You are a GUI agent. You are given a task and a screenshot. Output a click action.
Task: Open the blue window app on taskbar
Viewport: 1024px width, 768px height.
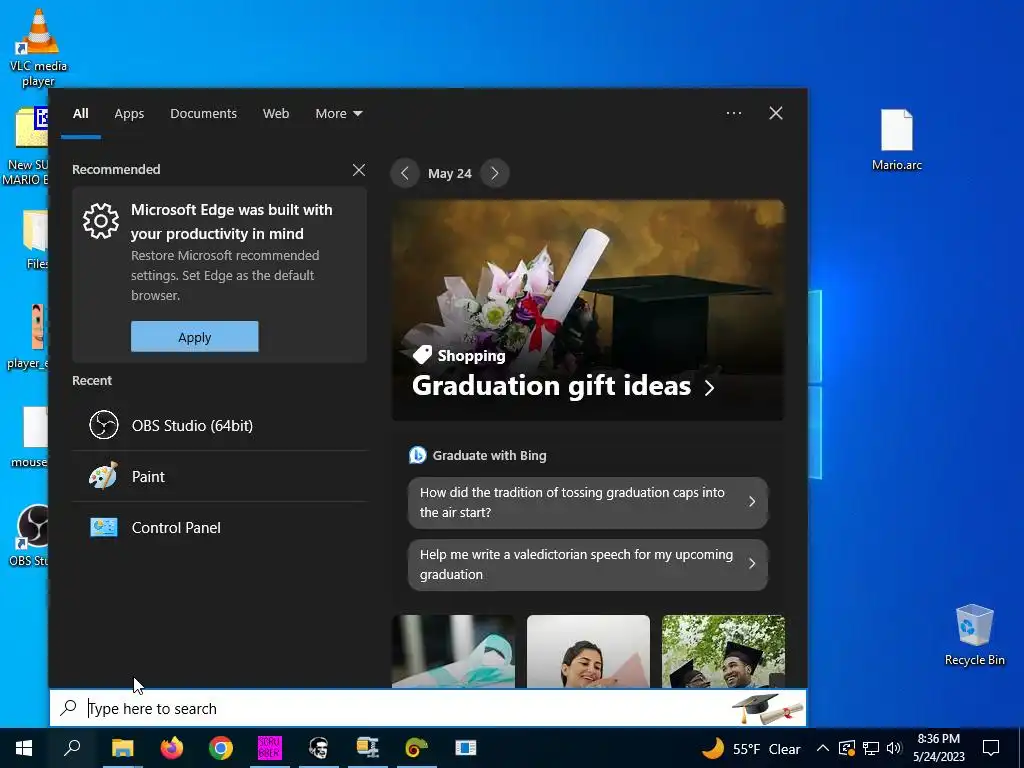pos(466,748)
